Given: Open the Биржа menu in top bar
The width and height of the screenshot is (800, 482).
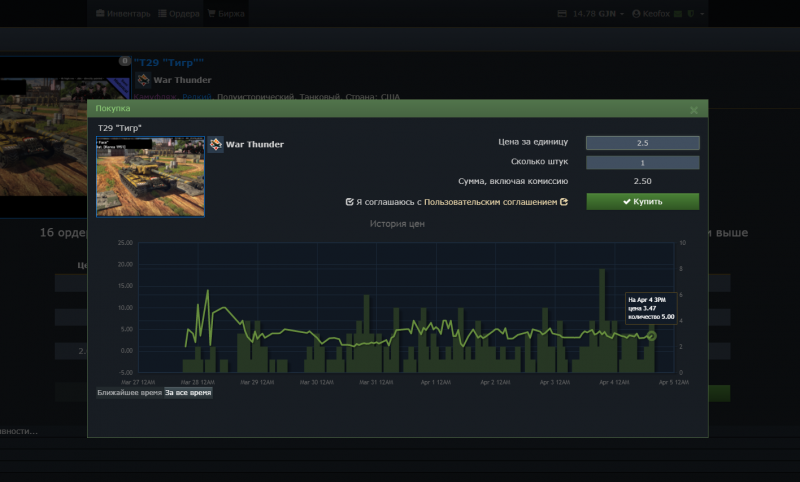Looking at the screenshot, I should pos(226,14).
